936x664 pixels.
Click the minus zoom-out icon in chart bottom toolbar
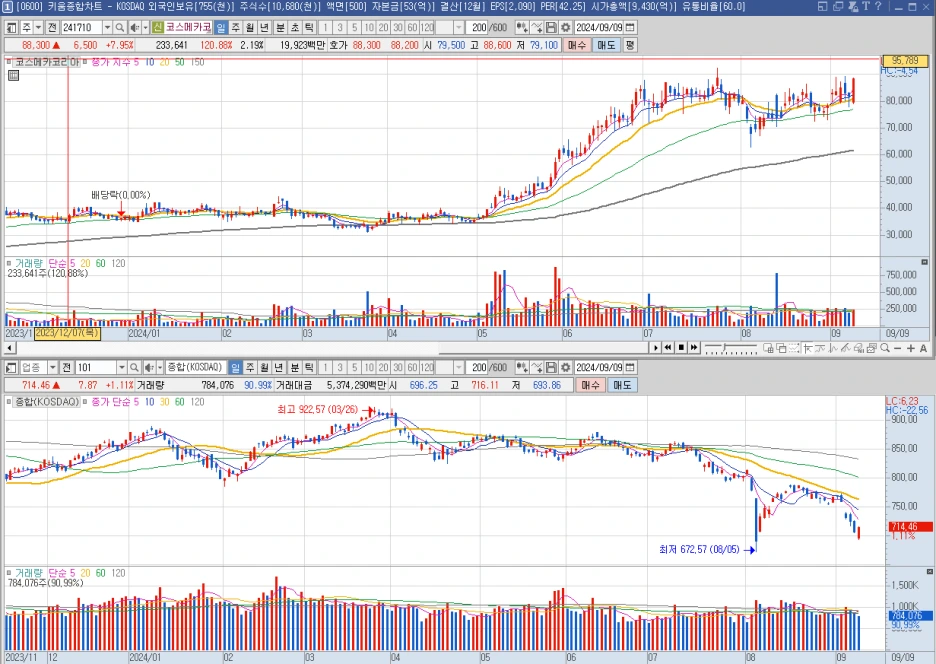[x=898, y=348]
